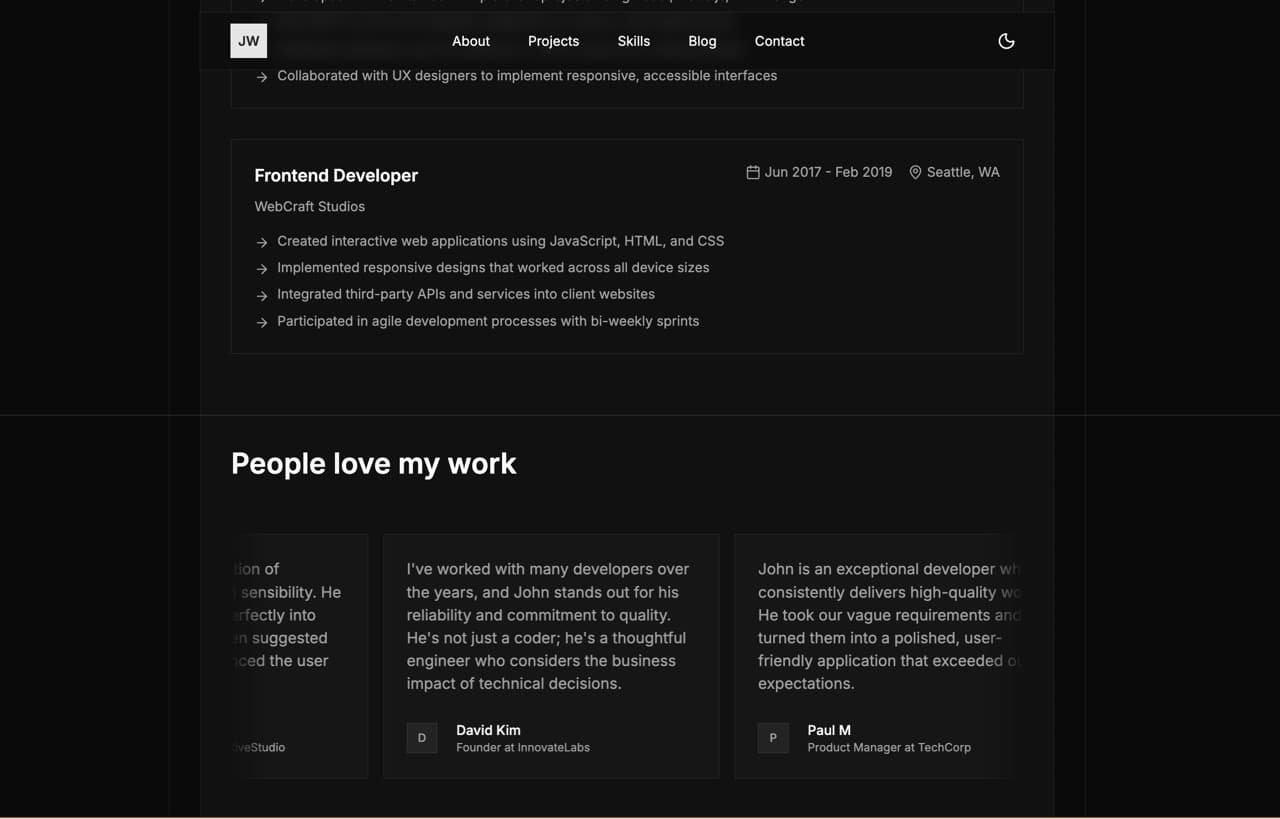Image resolution: width=1280 pixels, height=819 pixels.
Task: Click the arrow icon beside 'Integrated third-party APIs'
Action: click(261, 295)
